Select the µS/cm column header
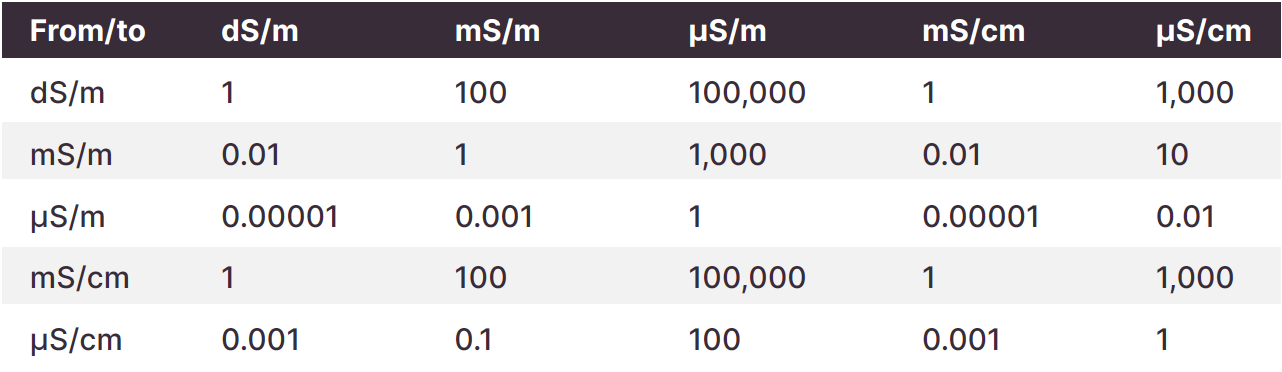The width and height of the screenshot is (1282, 372). (x=1204, y=31)
